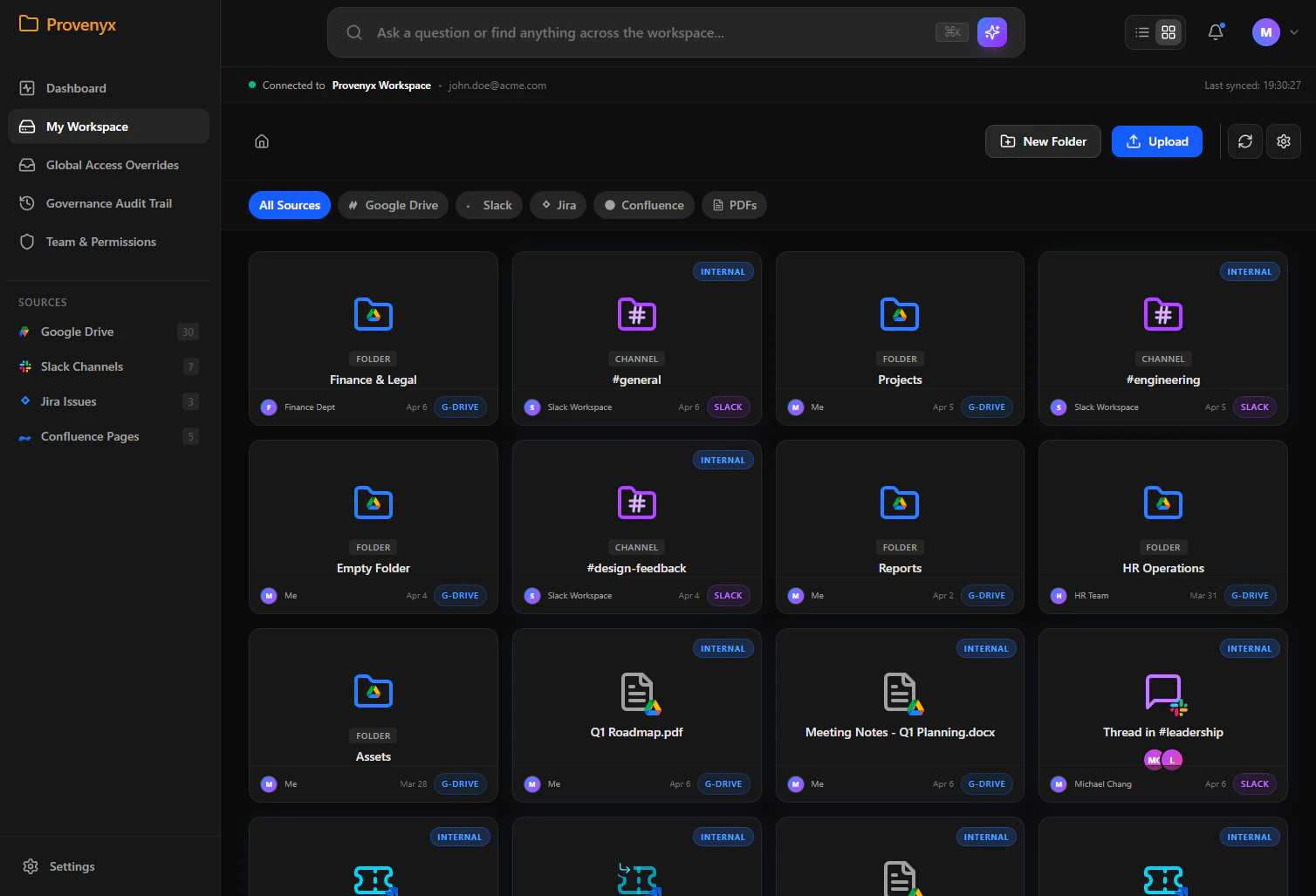
Task: Open the Projects folder icon
Action: pyautogui.click(x=900, y=314)
